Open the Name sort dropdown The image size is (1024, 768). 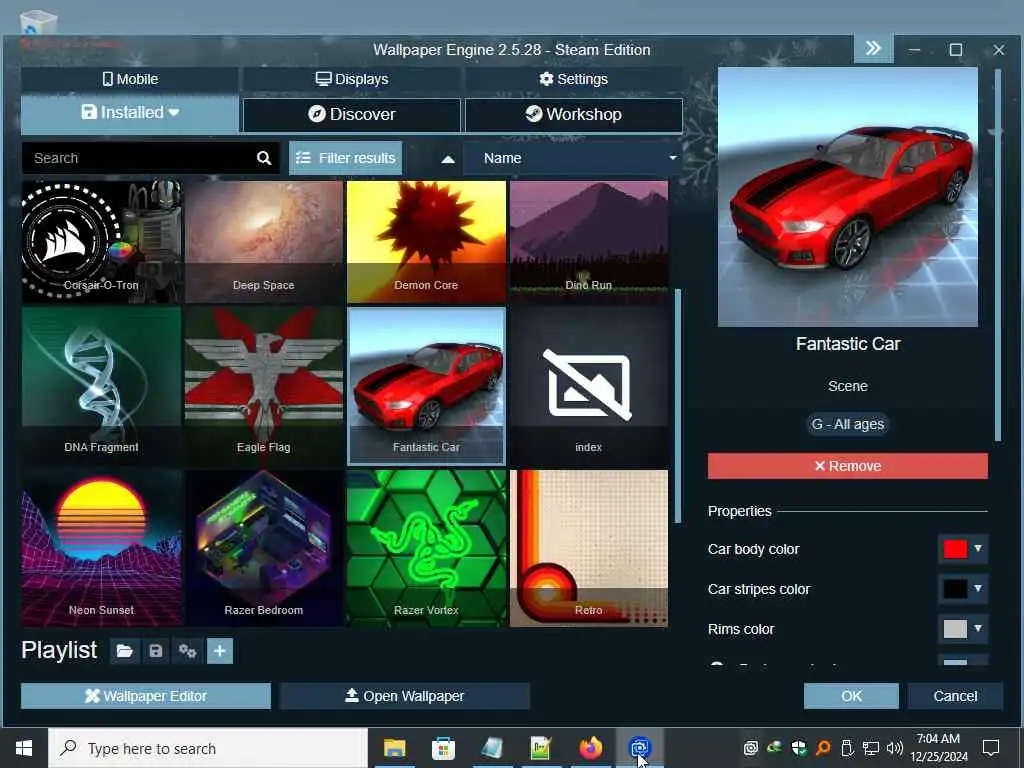tap(573, 158)
